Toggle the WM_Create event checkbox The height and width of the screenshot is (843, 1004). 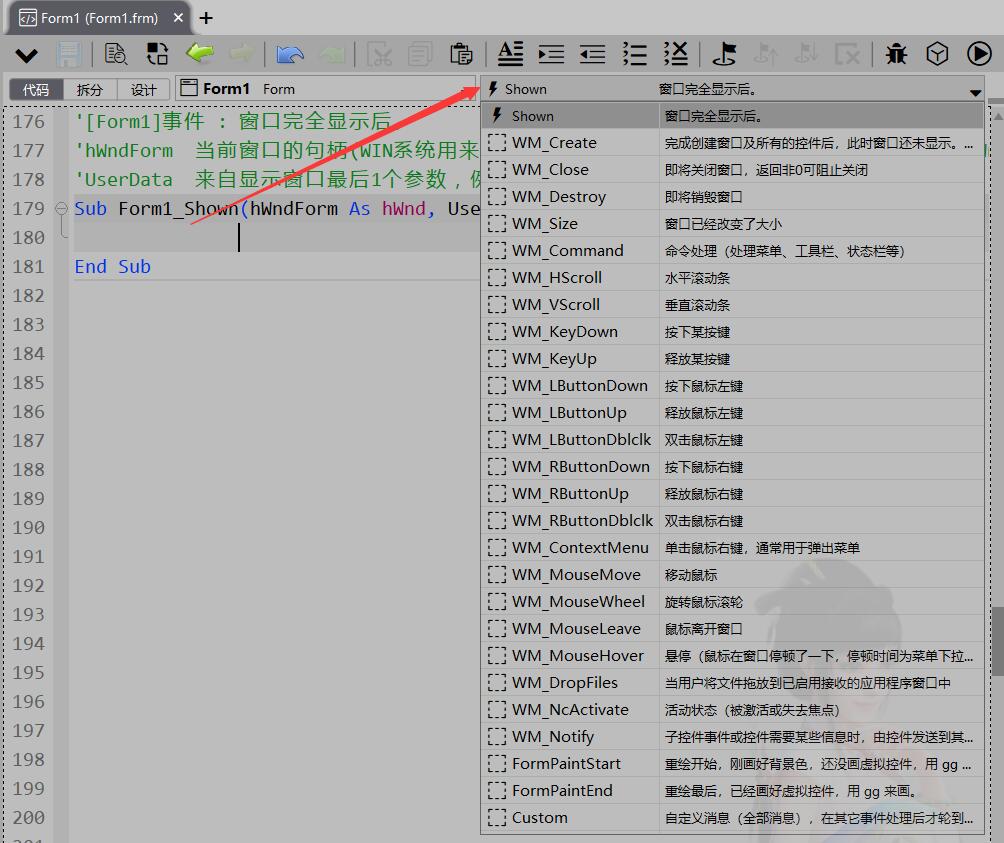pyautogui.click(x=497, y=143)
